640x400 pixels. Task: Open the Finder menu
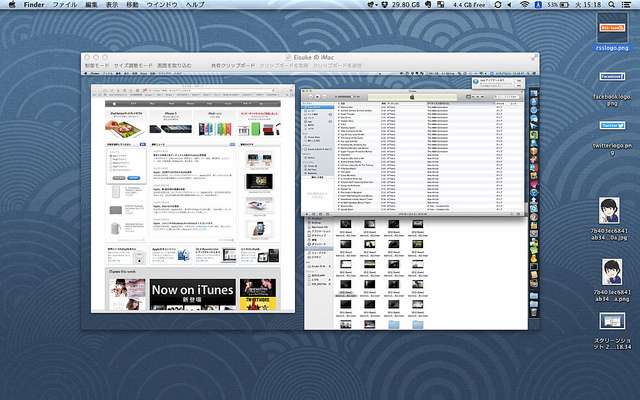[34, 4]
